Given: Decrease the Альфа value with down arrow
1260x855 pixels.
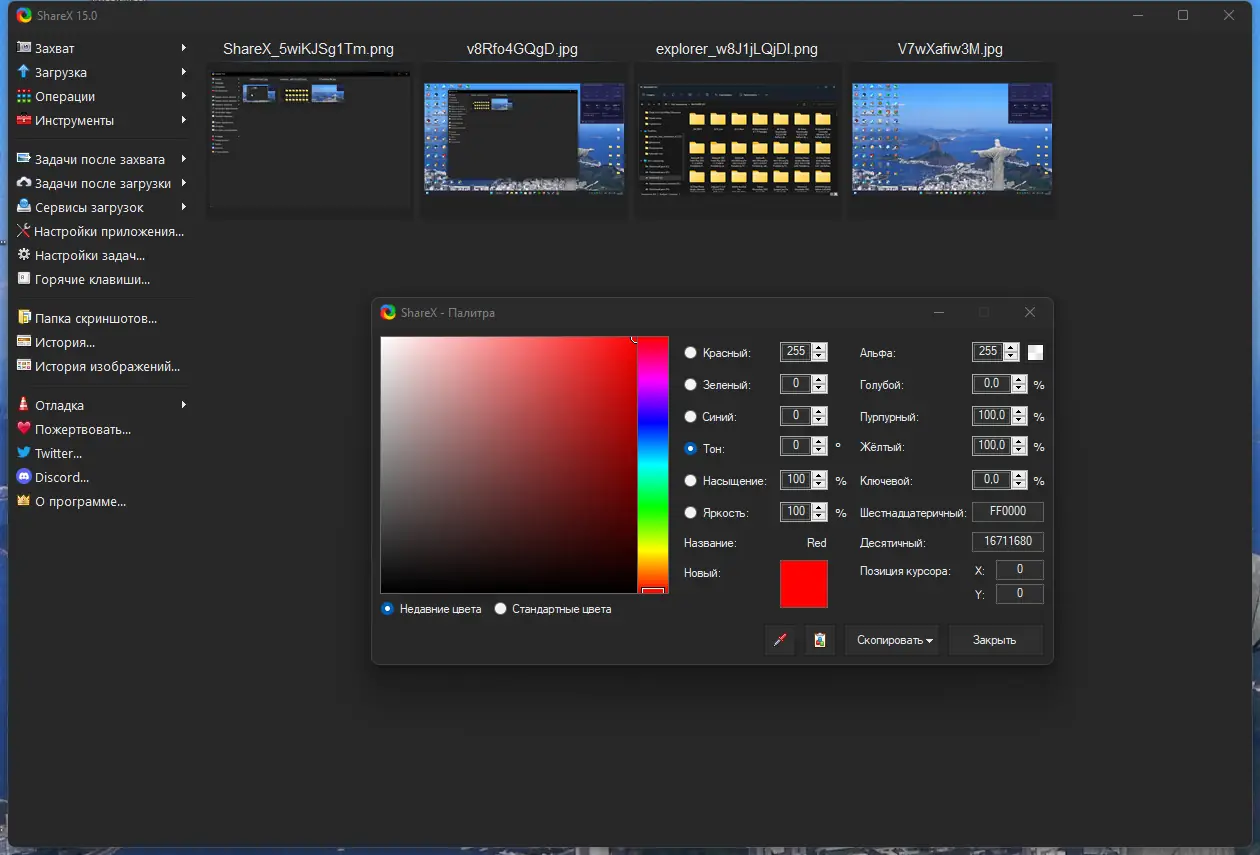Looking at the screenshot, I should [1011, 357].
